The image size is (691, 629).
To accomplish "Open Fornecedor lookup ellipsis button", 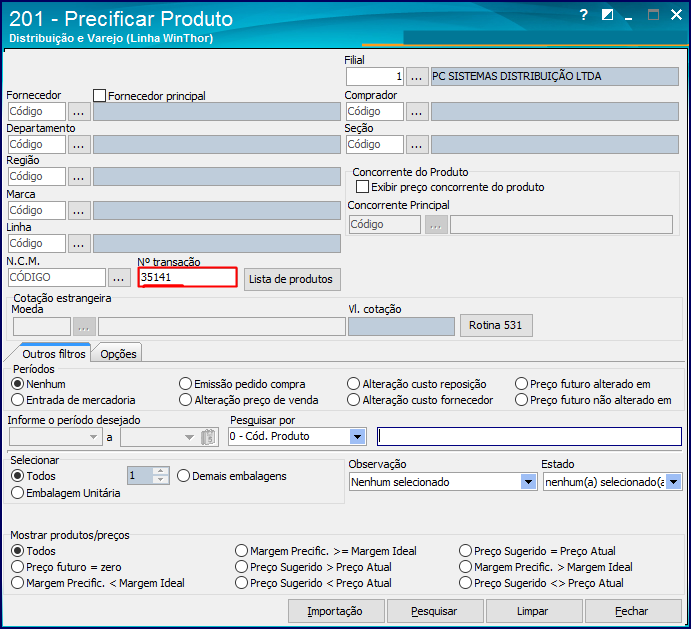I will click(79, 112).
